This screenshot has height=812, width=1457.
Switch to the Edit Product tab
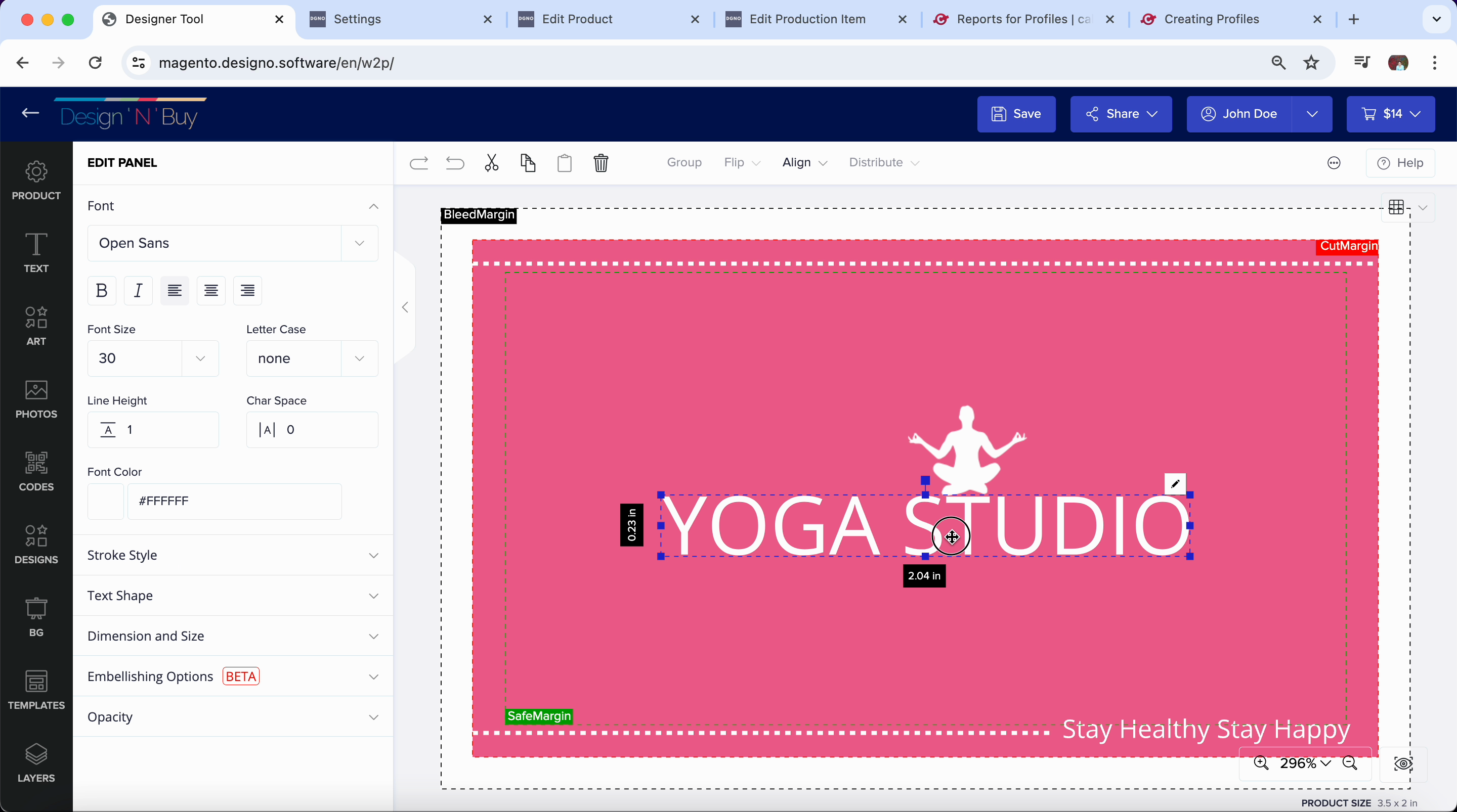pyautogui.click(x=577, y=19)
